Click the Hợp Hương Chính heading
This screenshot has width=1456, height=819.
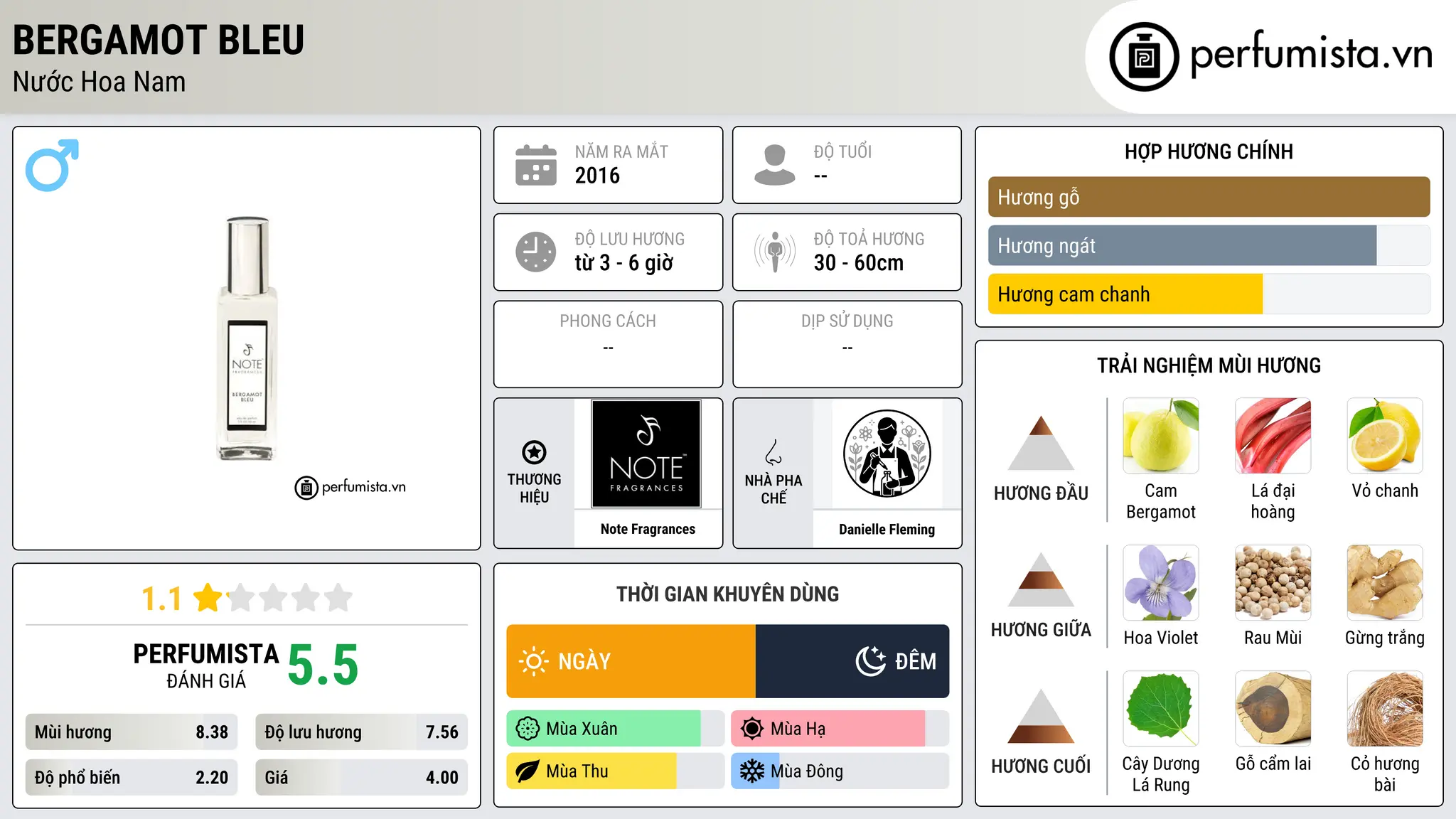click(x=1209, y=151)
